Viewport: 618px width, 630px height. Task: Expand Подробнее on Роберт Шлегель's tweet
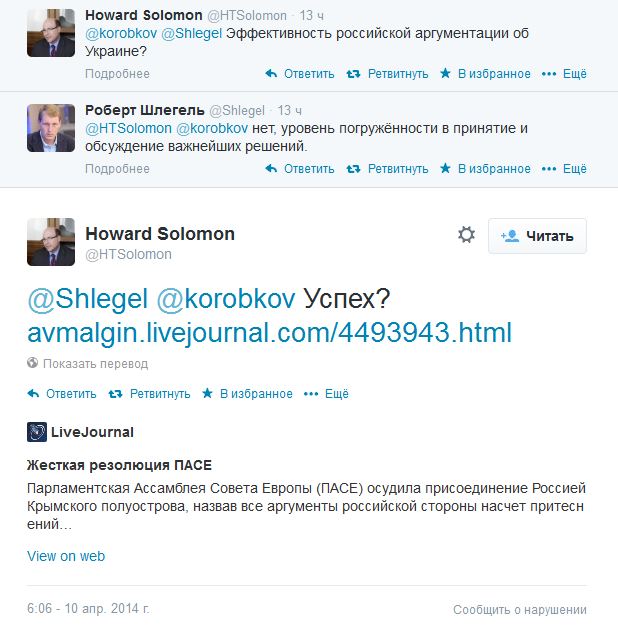coord(117,169)
